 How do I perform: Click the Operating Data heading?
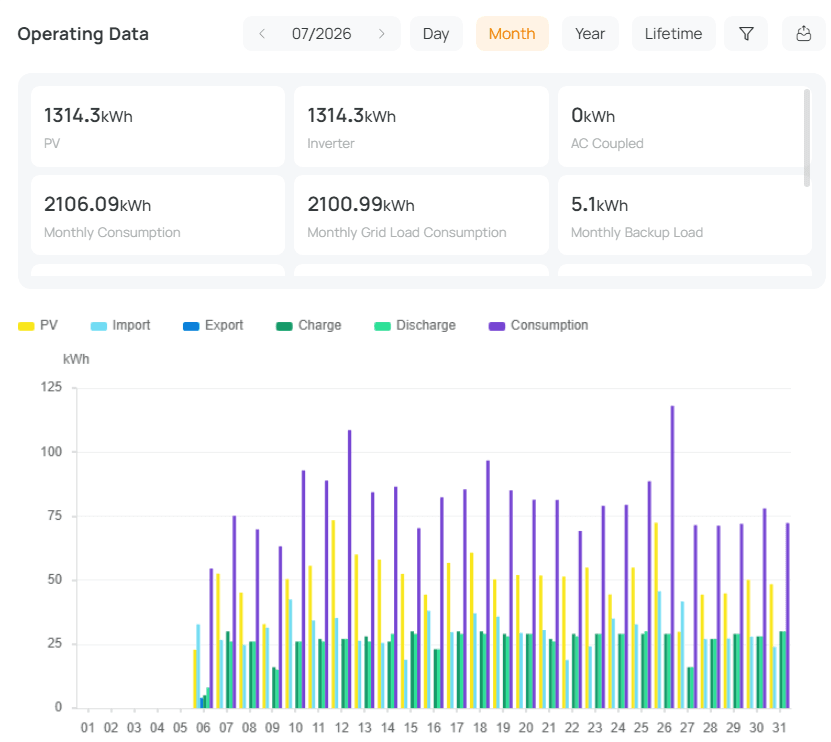(83, 34)
